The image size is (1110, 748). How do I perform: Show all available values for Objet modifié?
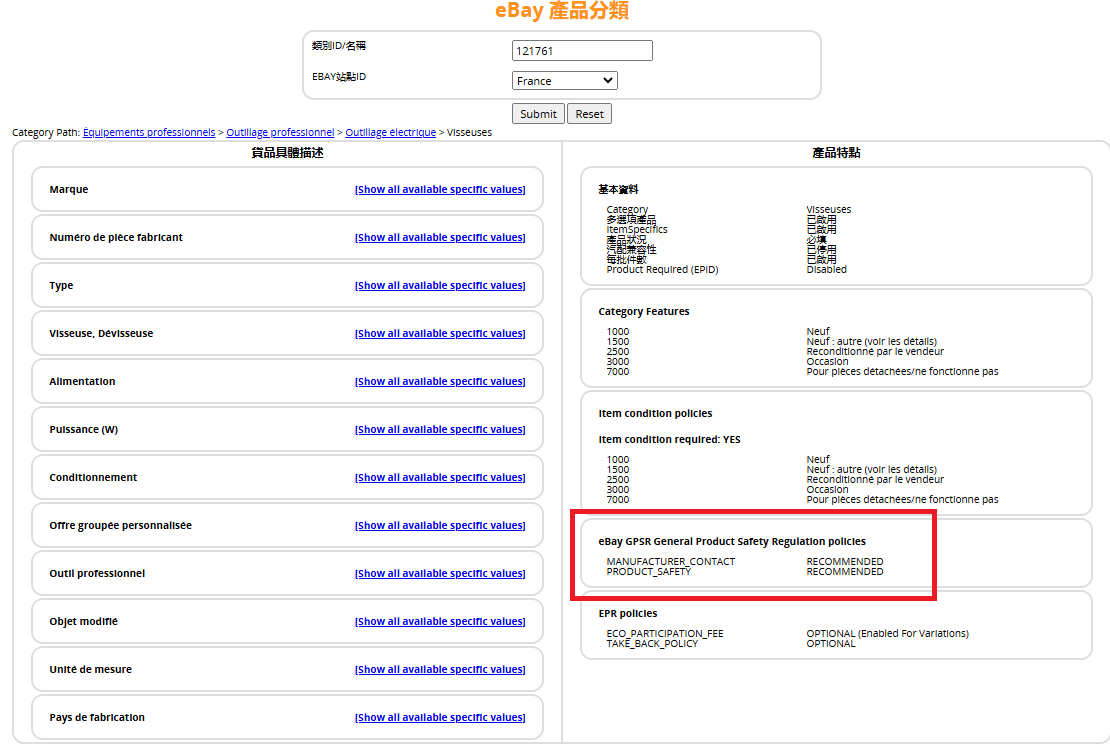point(440,622)
